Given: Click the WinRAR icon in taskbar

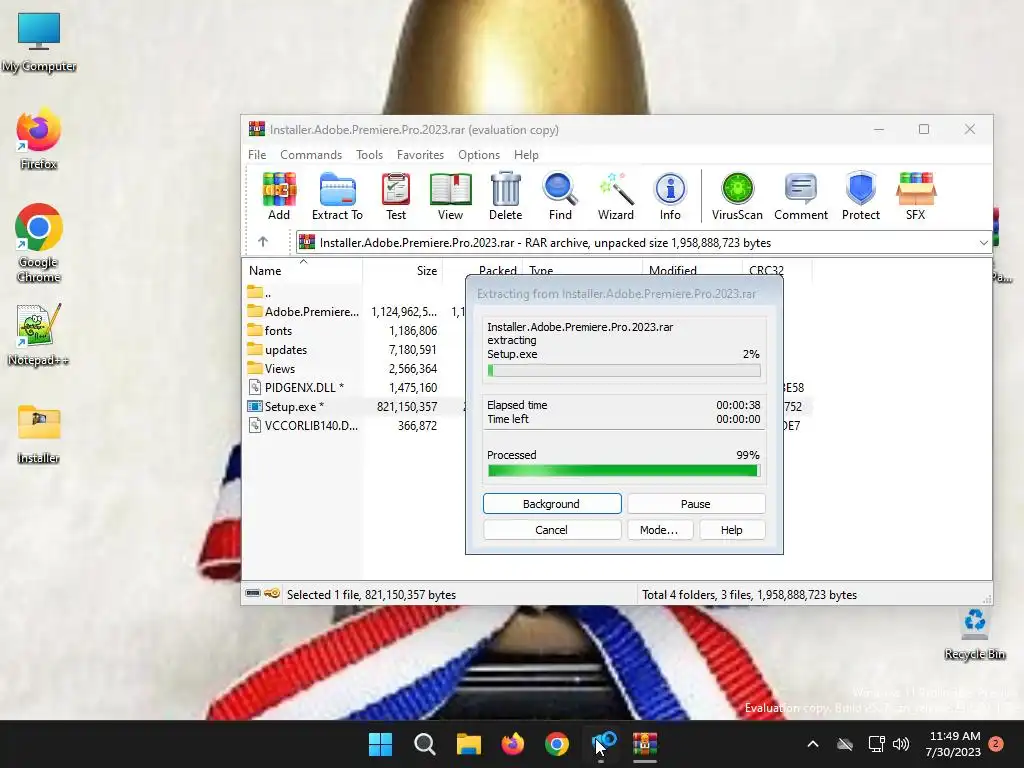Looking at the screenshot, I should pos(645,744).
